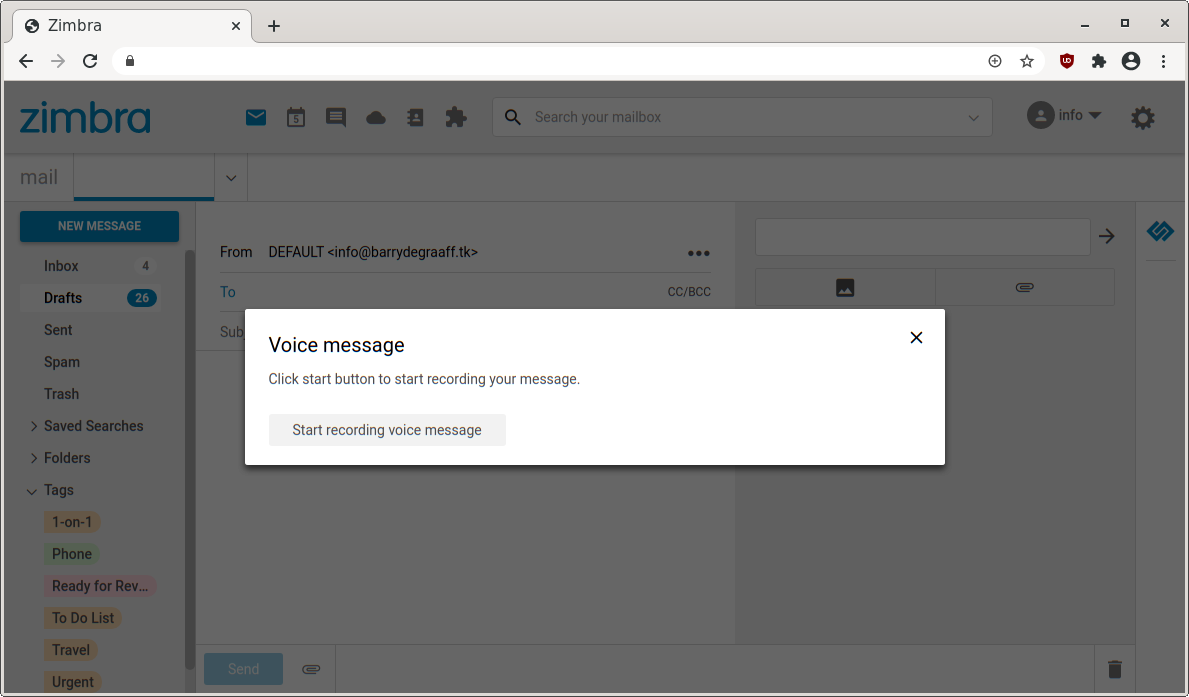The image size is (1189, 697).
Task: Select the Phone tag
Action: 72,554
